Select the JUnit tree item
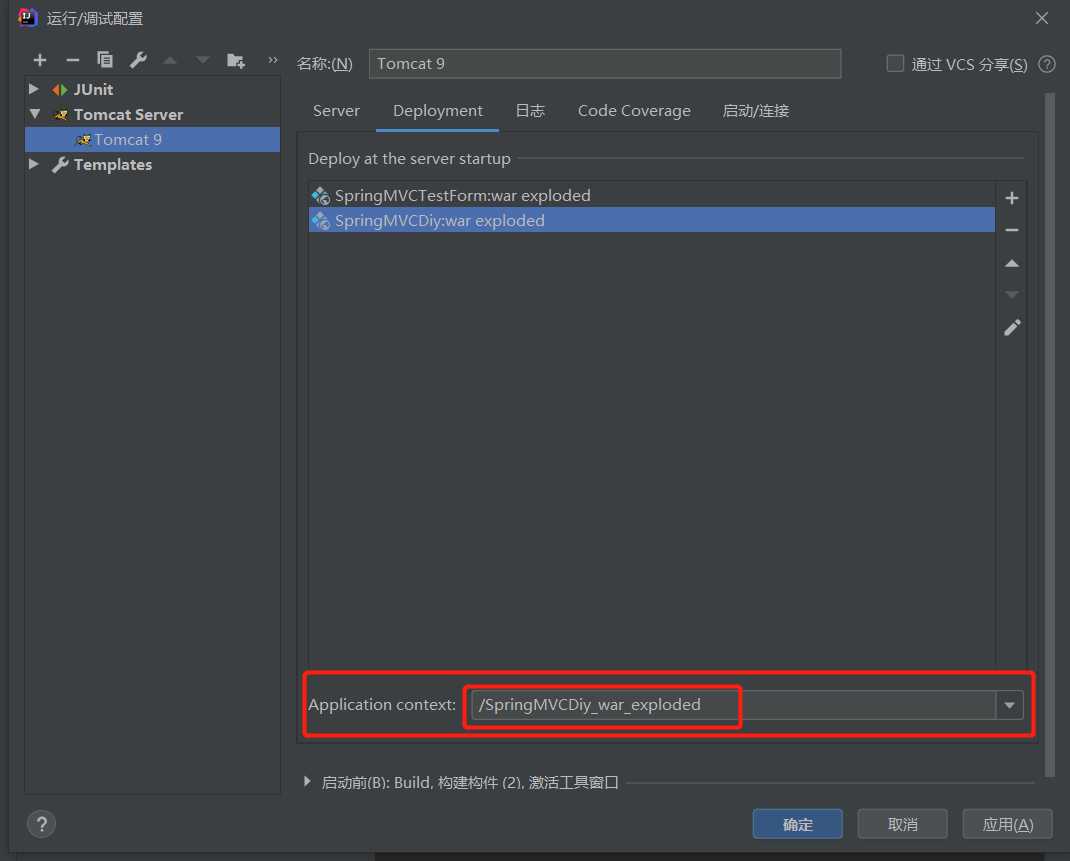Viewport: 1070px width, 861px height. point(152,89)
